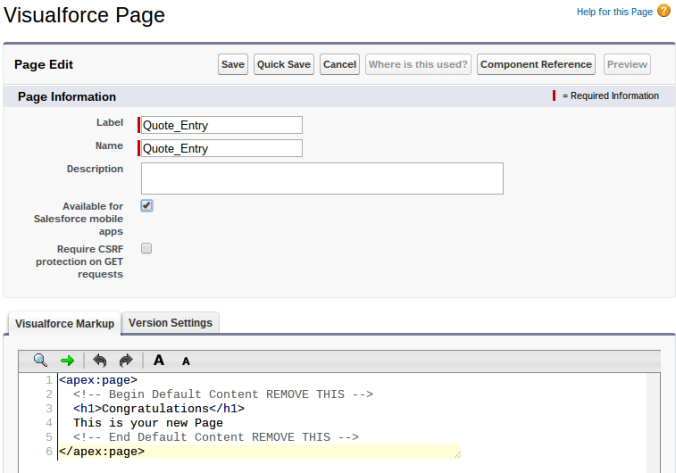
Task: Click the closing </apex:page> tag line
Action: [x=102, y=451]
